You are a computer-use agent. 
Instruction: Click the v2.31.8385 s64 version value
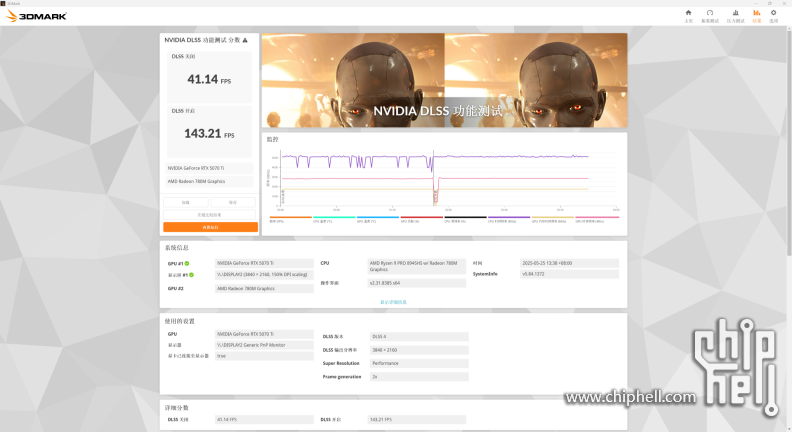[x=417, y=283]
